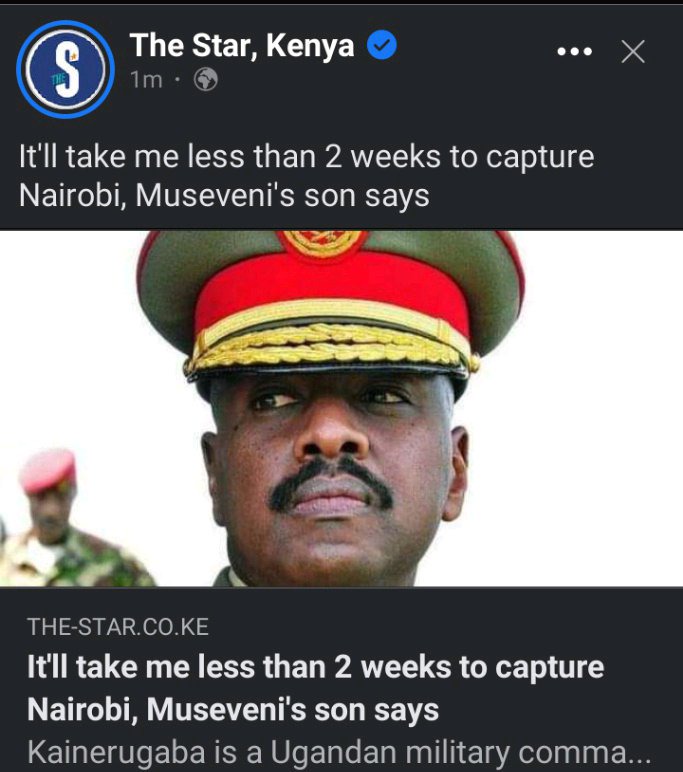Screen dimensions: 683x772
Task: Open the post via "1m" timestamp
Action: pyautogui.click(x=146, y=80)
